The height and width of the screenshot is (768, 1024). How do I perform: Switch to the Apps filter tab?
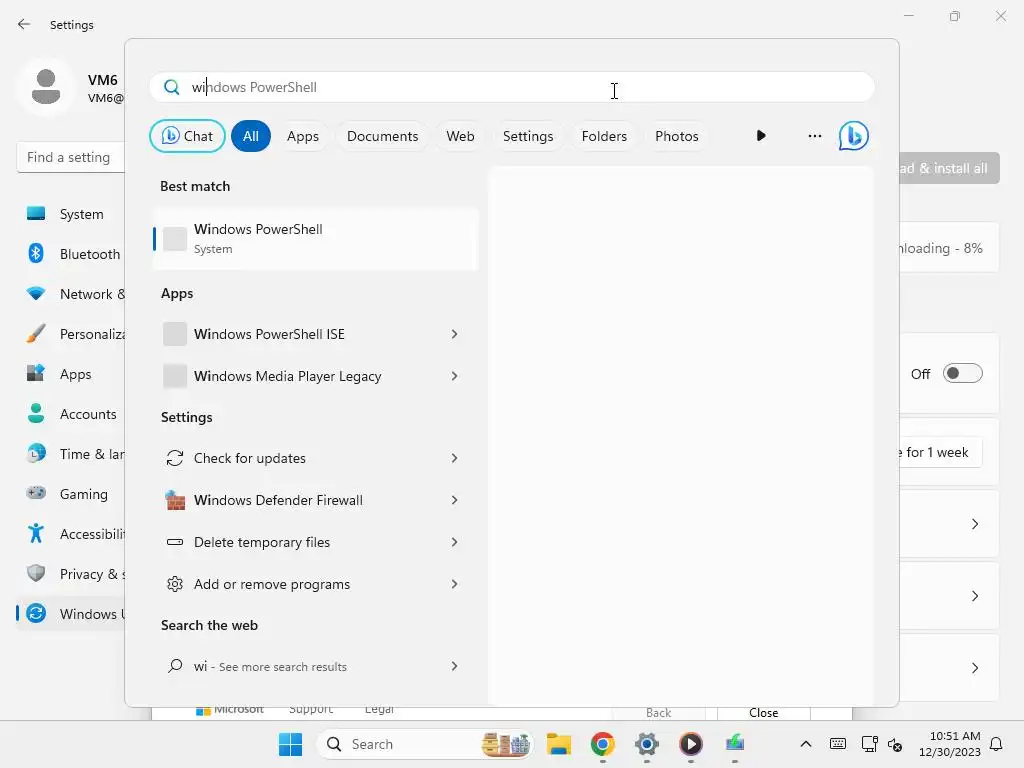pyautogui.click(x=302, y=136)
